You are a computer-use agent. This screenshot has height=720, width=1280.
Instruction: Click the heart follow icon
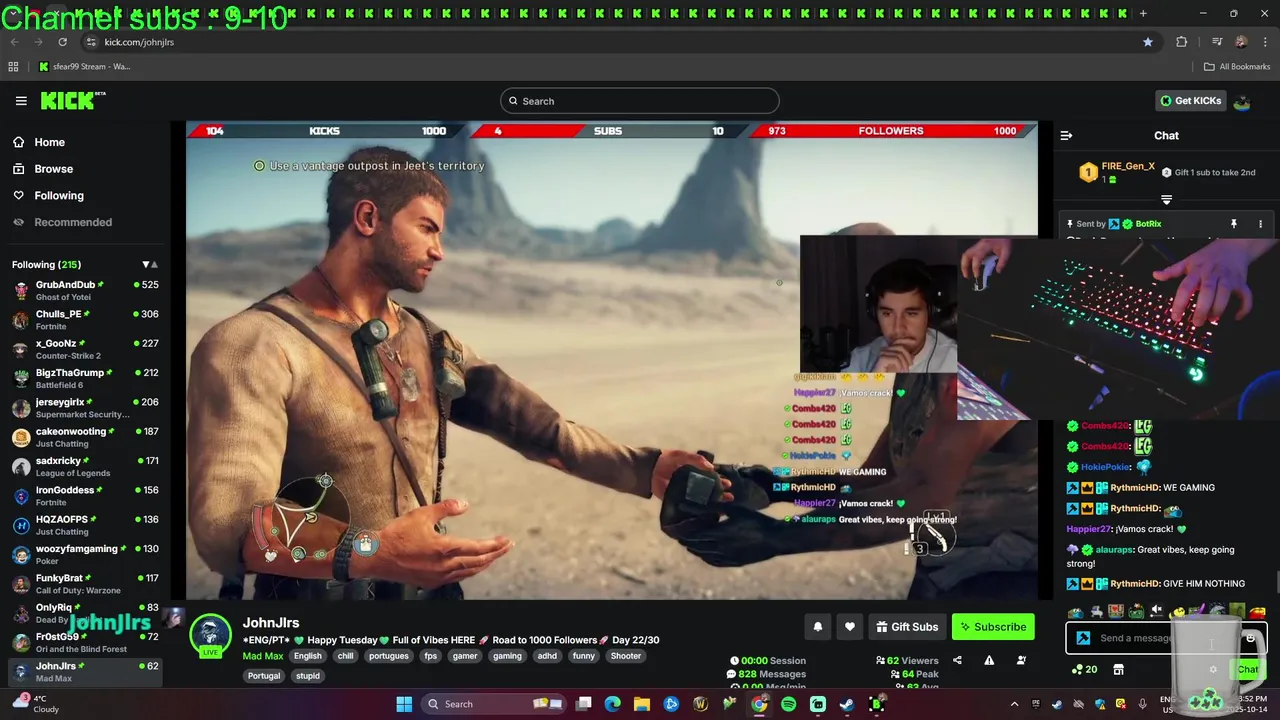tap(849, 627)
